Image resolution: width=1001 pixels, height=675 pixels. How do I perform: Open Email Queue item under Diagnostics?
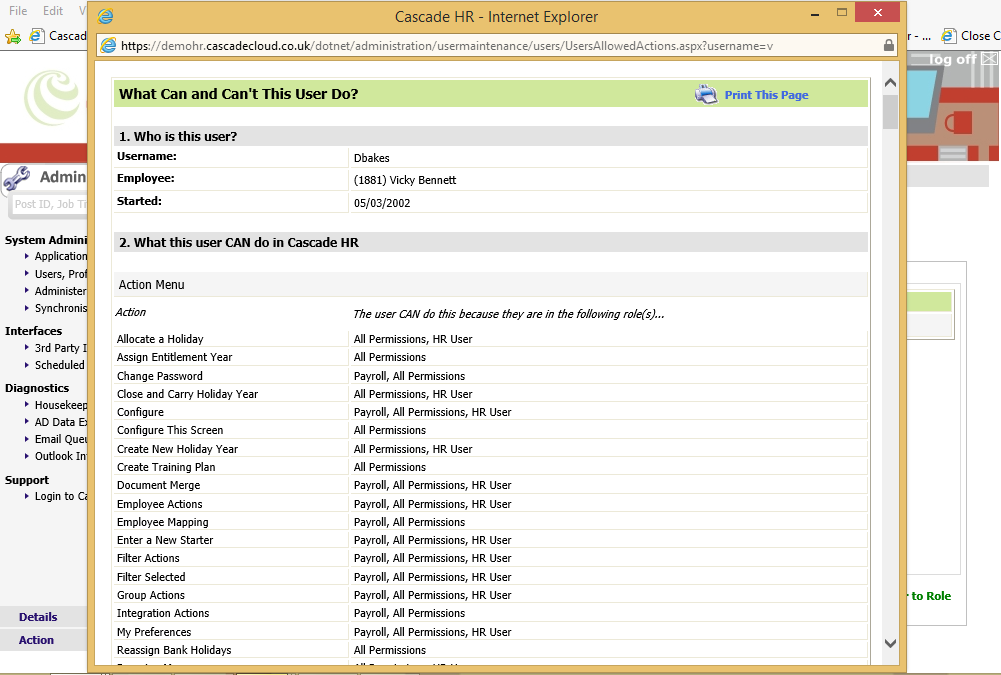61,439
